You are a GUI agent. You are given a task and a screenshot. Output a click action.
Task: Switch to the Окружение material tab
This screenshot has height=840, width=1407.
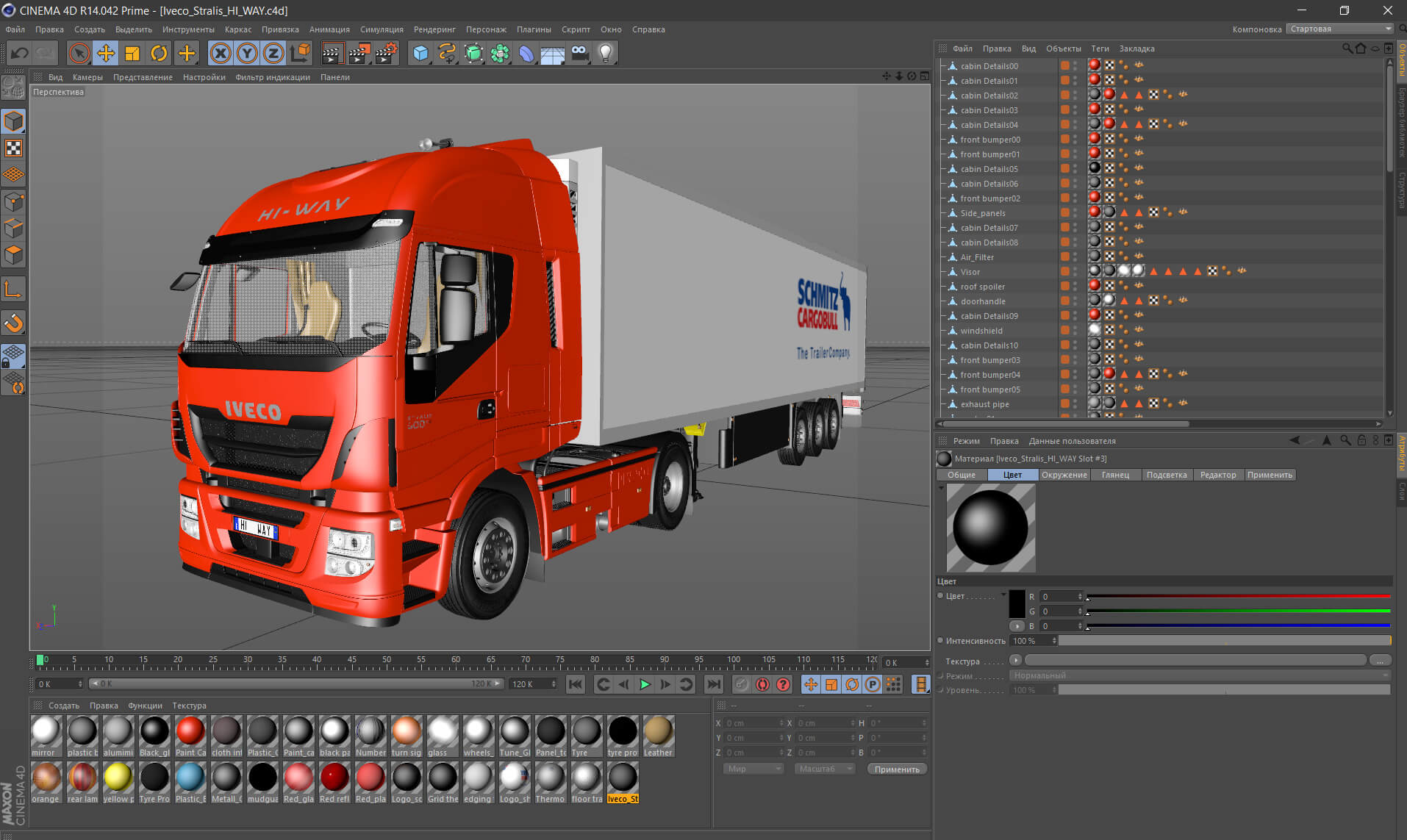[1064, 475]
